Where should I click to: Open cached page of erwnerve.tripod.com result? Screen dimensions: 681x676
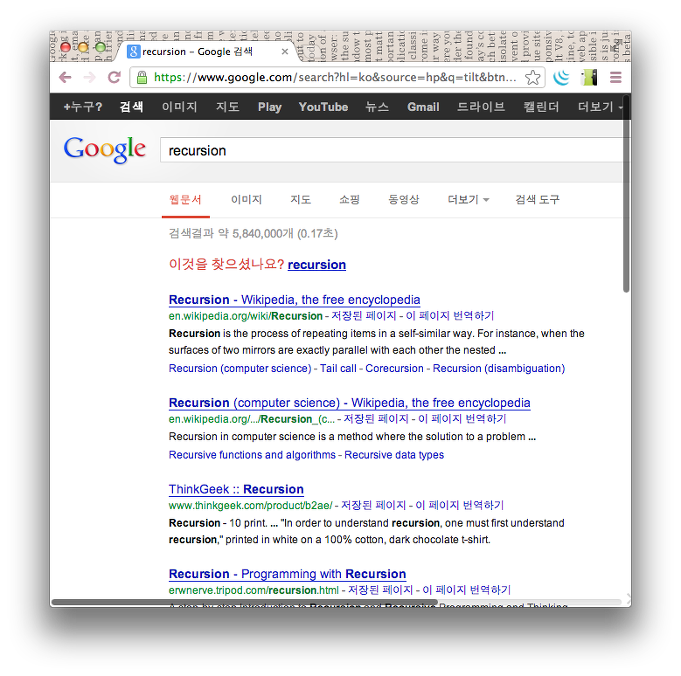[380, 590]
